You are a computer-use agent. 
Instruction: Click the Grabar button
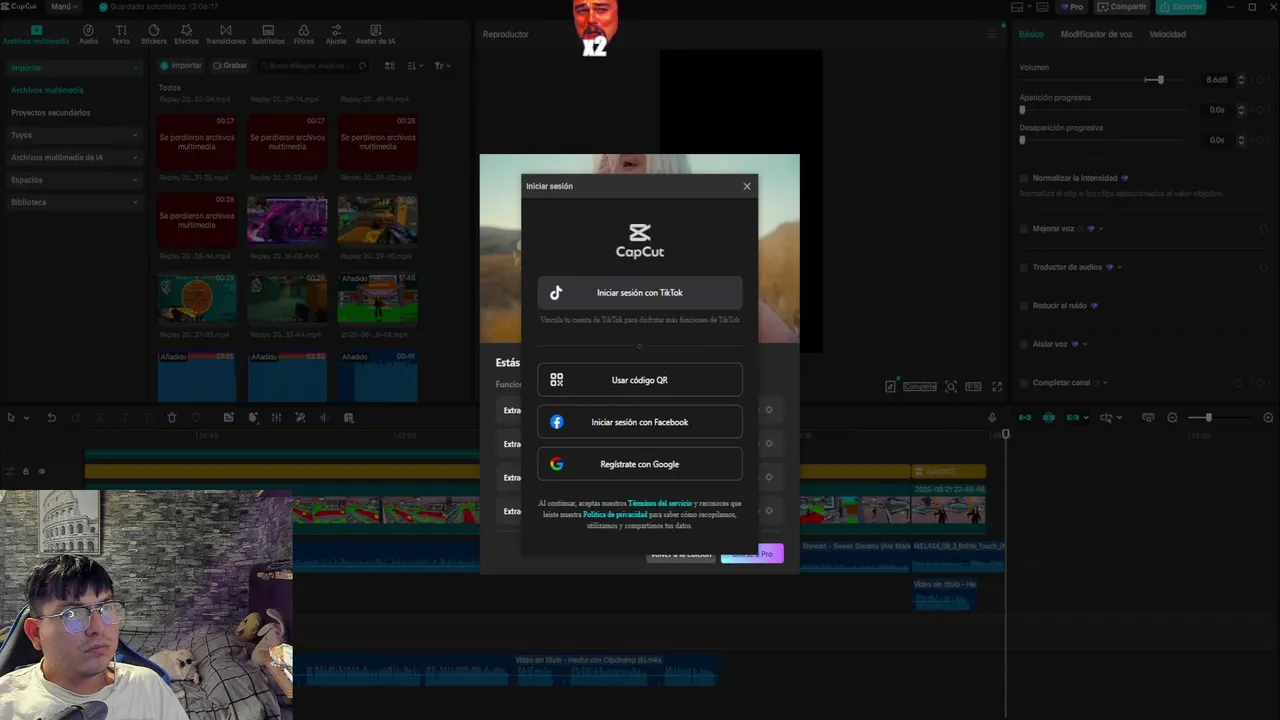click(x=230, y=66)
